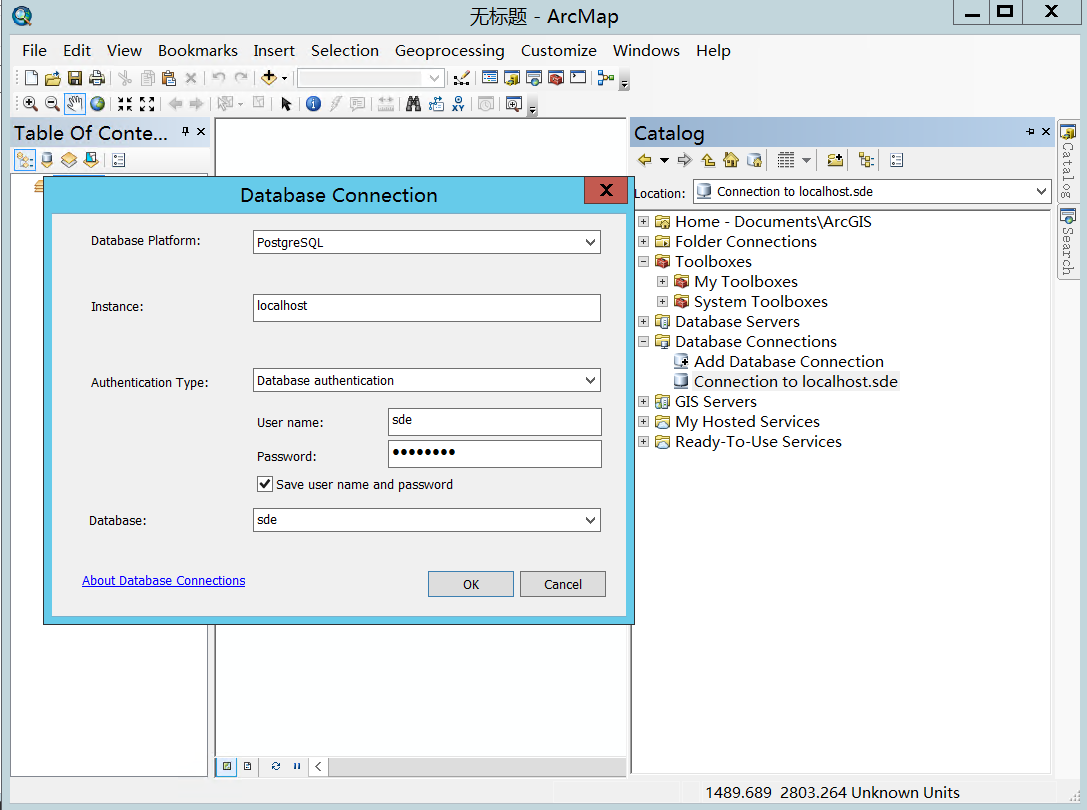Activate the Pan hand tool
Screen dimensions: 1087x810
point(75,104)
